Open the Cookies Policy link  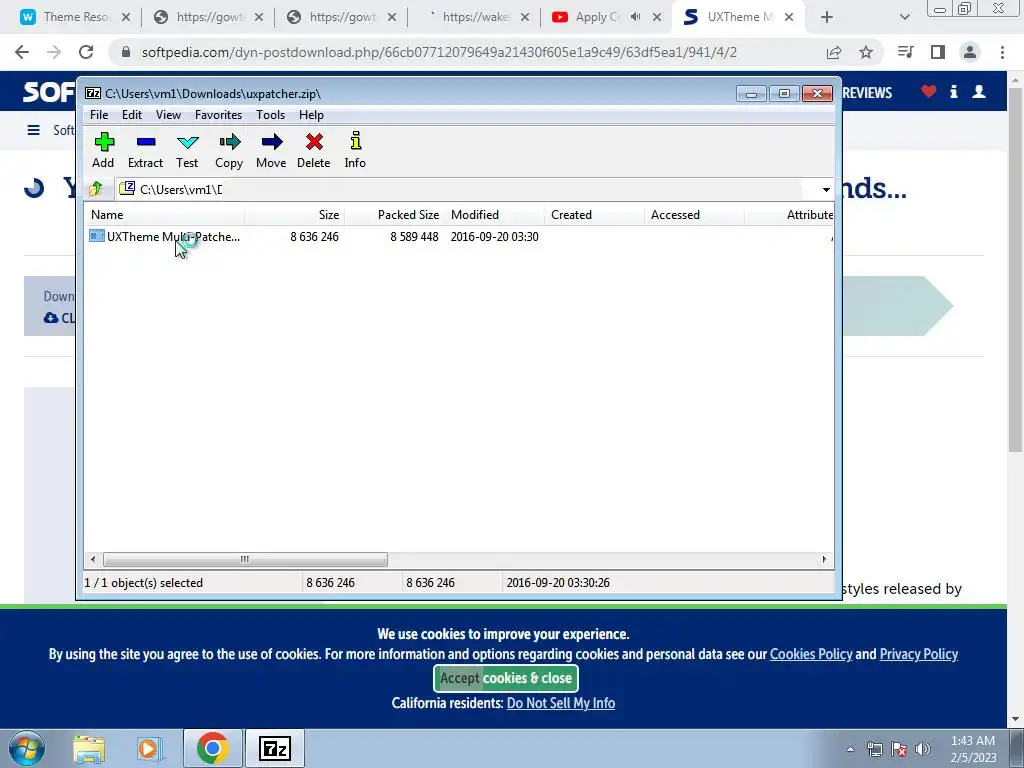811,654
